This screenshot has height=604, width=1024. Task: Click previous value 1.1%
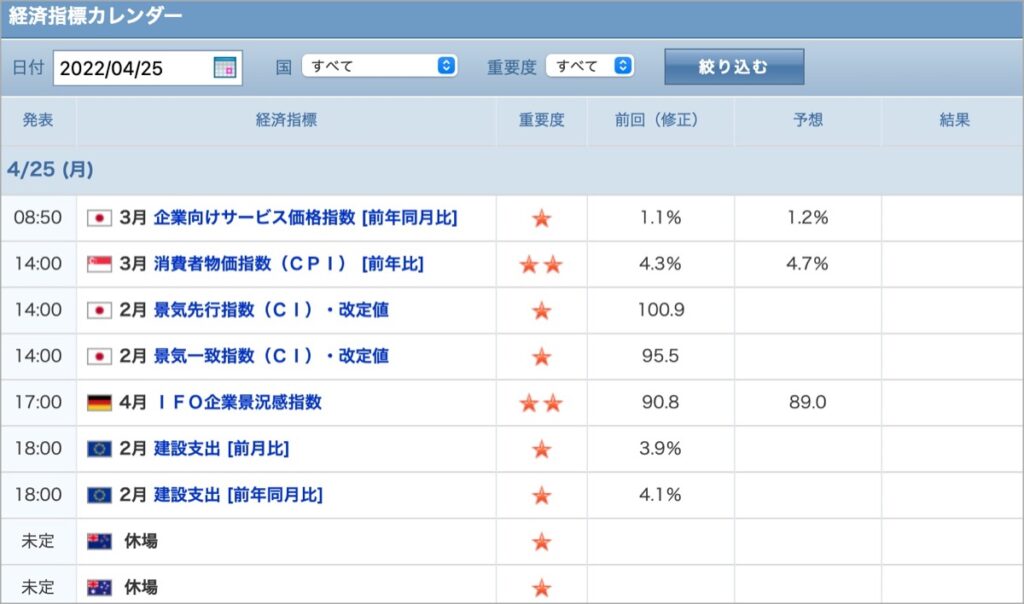click(660, 217)
